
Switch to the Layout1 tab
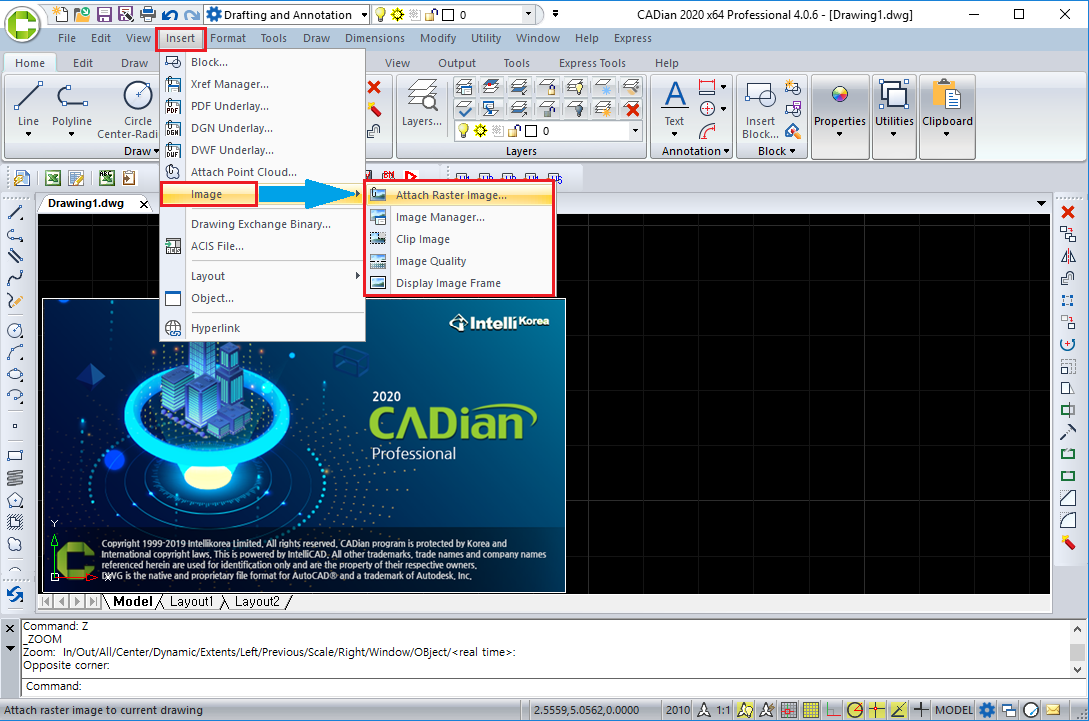[191, 602]
